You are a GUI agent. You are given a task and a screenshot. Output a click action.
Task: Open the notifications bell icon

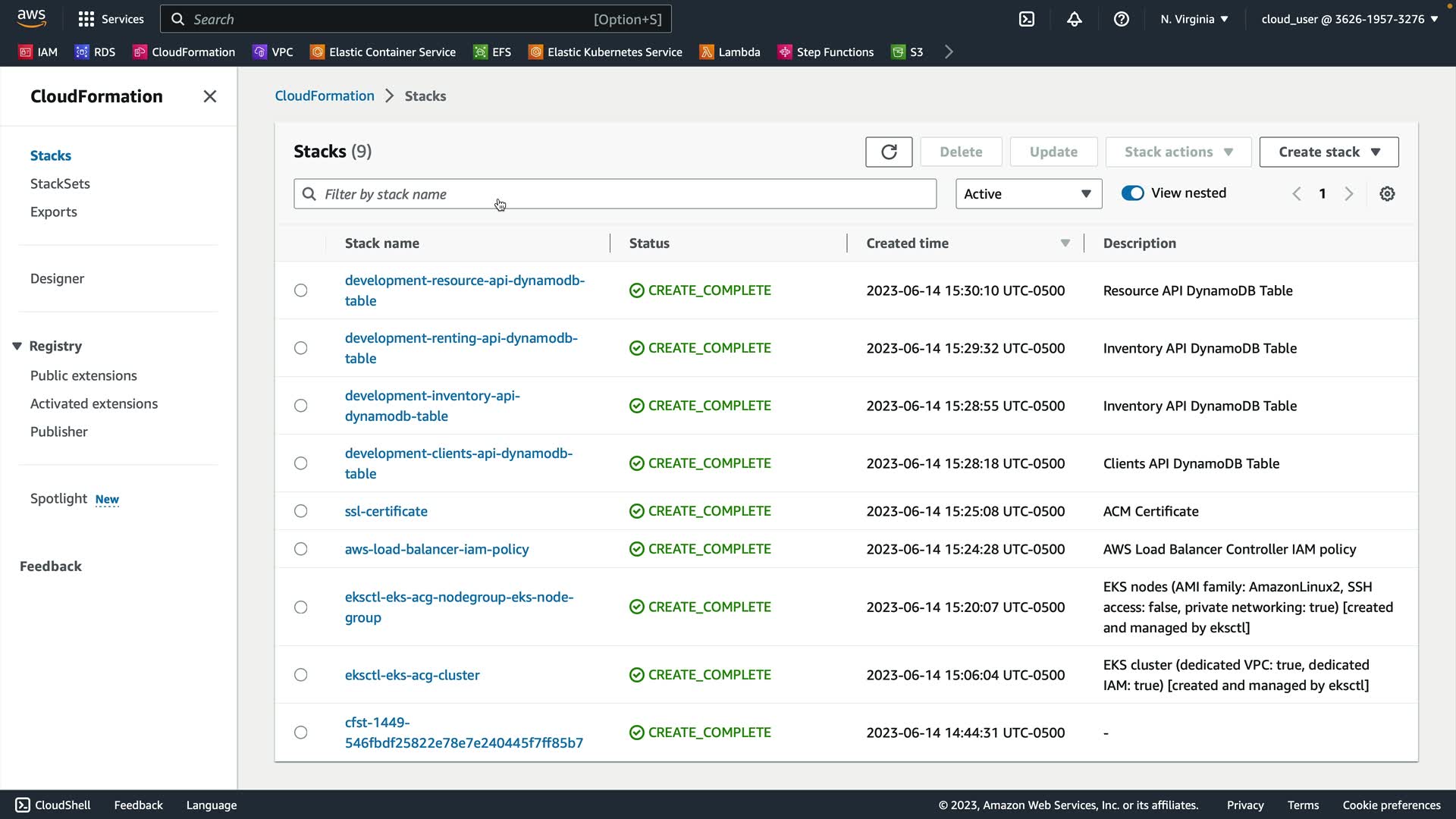[1074, 19]
